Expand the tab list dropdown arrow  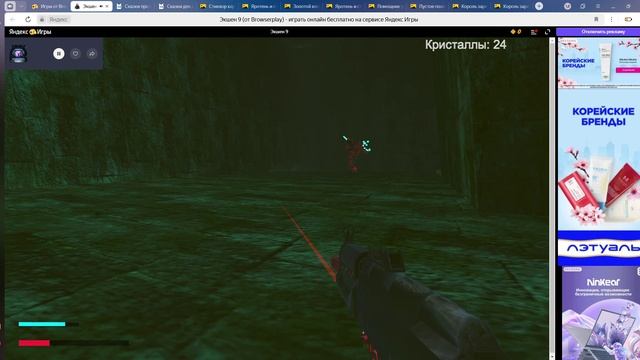[x=22, y=6]
